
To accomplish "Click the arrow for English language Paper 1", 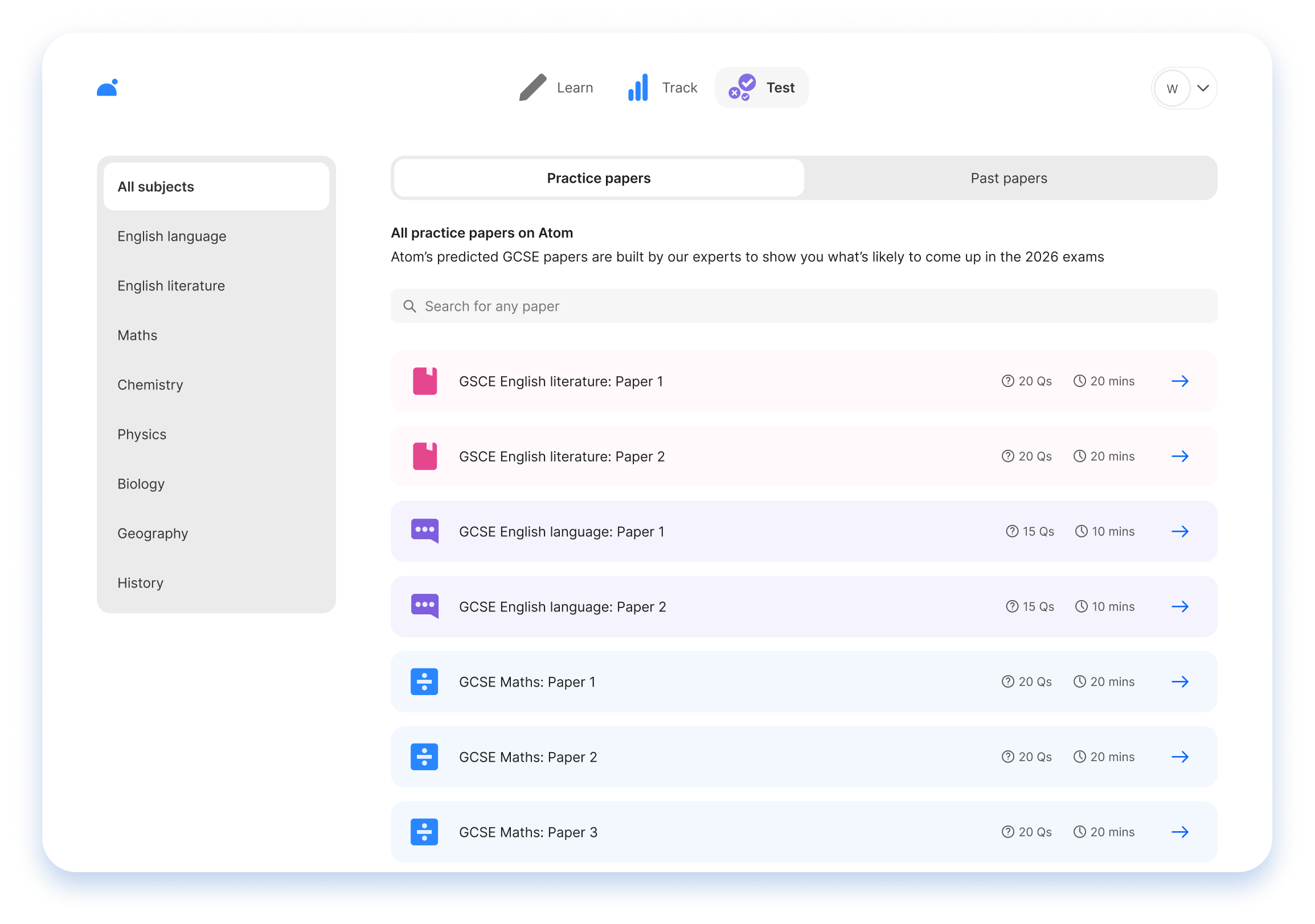I will [x=1180, y=531].
